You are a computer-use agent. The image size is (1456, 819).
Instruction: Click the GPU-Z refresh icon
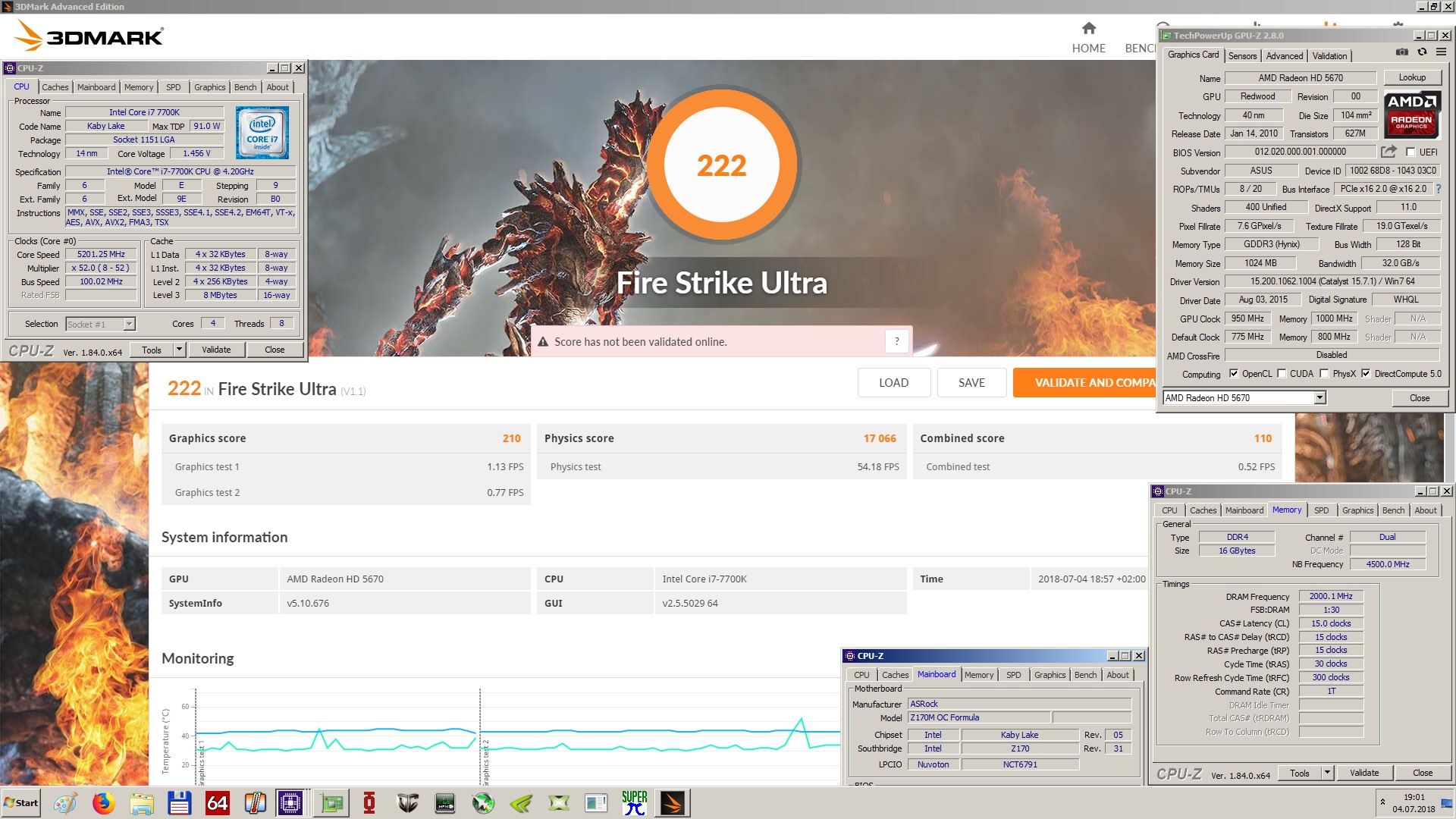coord(1422,52)
